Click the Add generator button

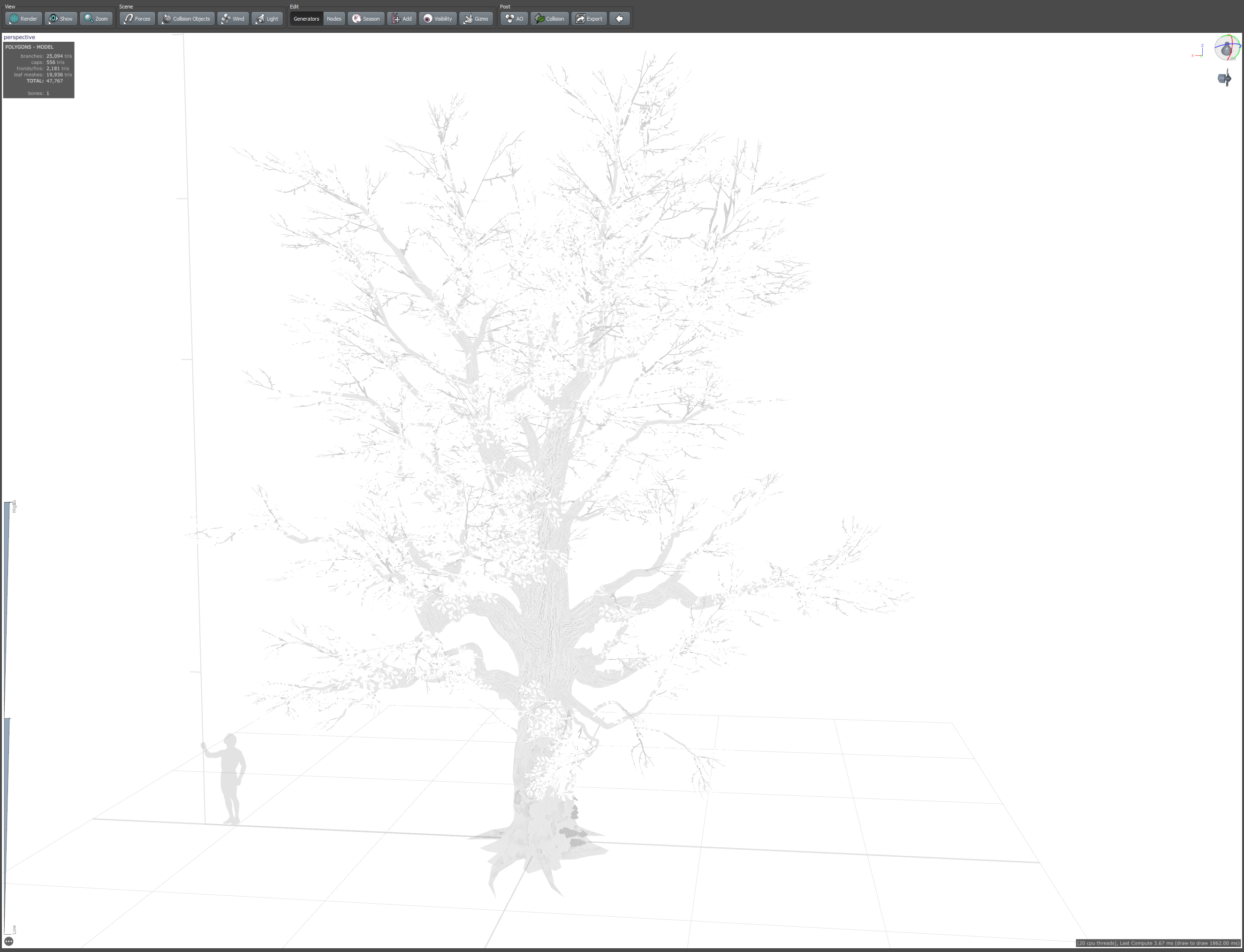tap(402, 19)
